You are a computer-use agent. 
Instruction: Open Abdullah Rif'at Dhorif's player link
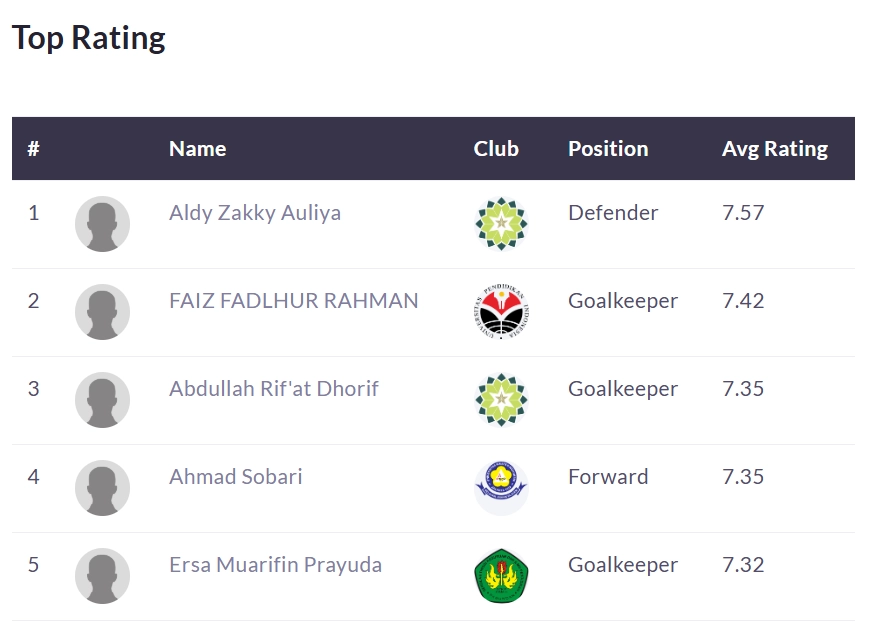pyautogui.click(x=274, y=389)
